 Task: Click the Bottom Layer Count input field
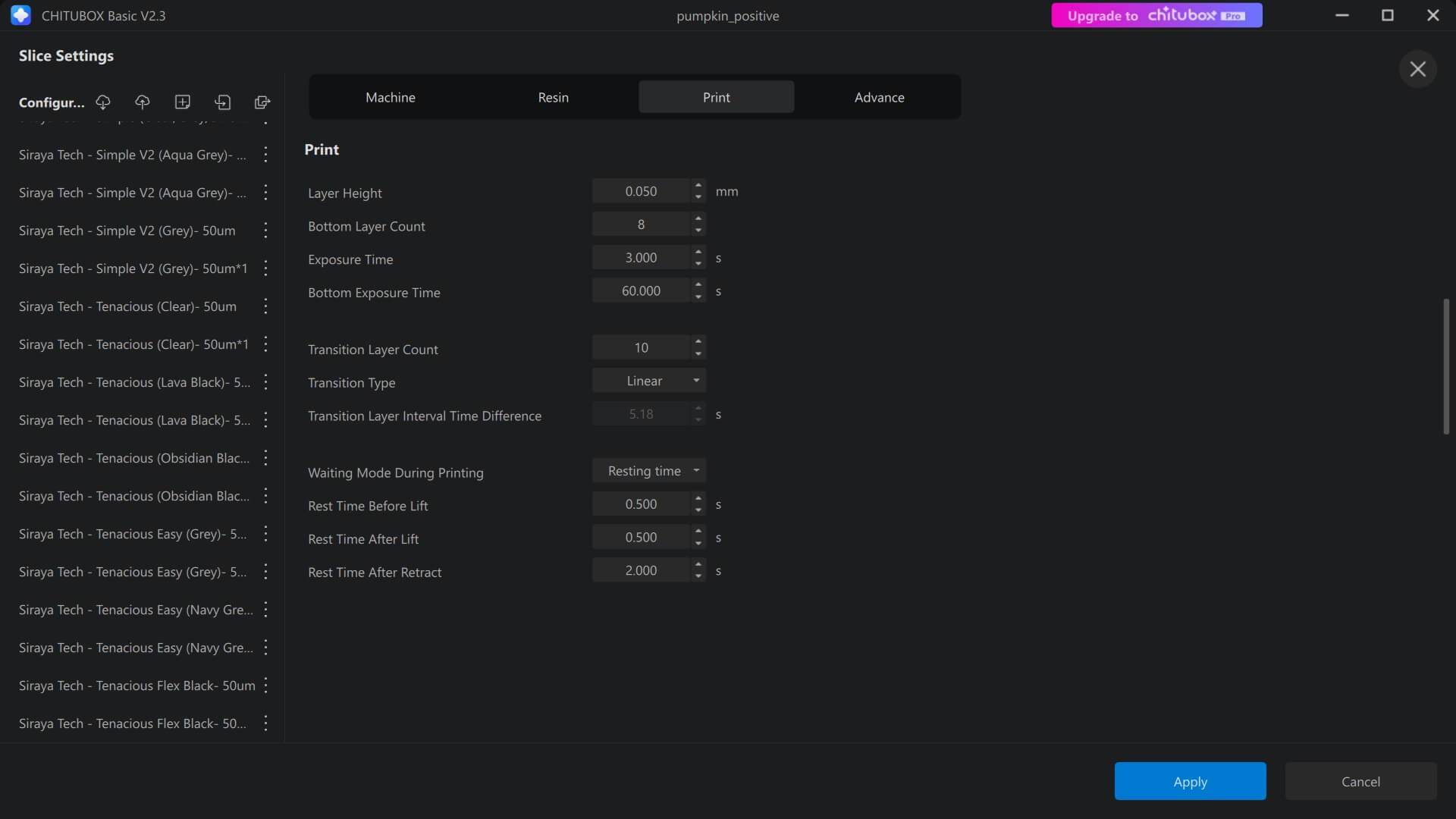(x=641, y=224)
